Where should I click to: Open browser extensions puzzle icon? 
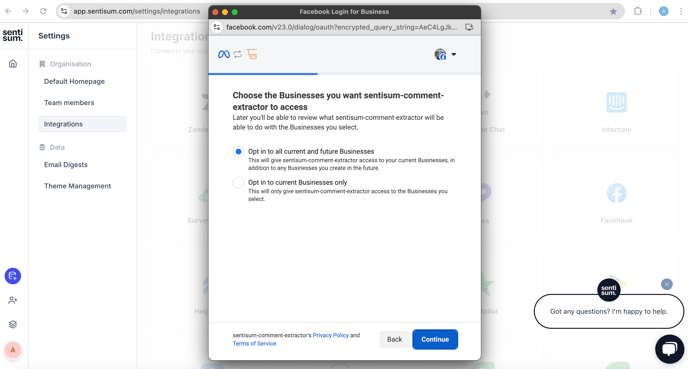pos(638,11)
